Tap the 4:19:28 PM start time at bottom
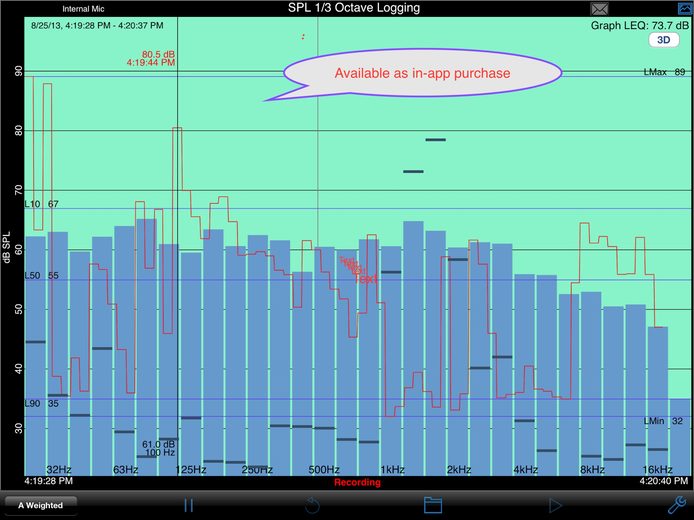The image size is (694, 520). tap(49, 481)
